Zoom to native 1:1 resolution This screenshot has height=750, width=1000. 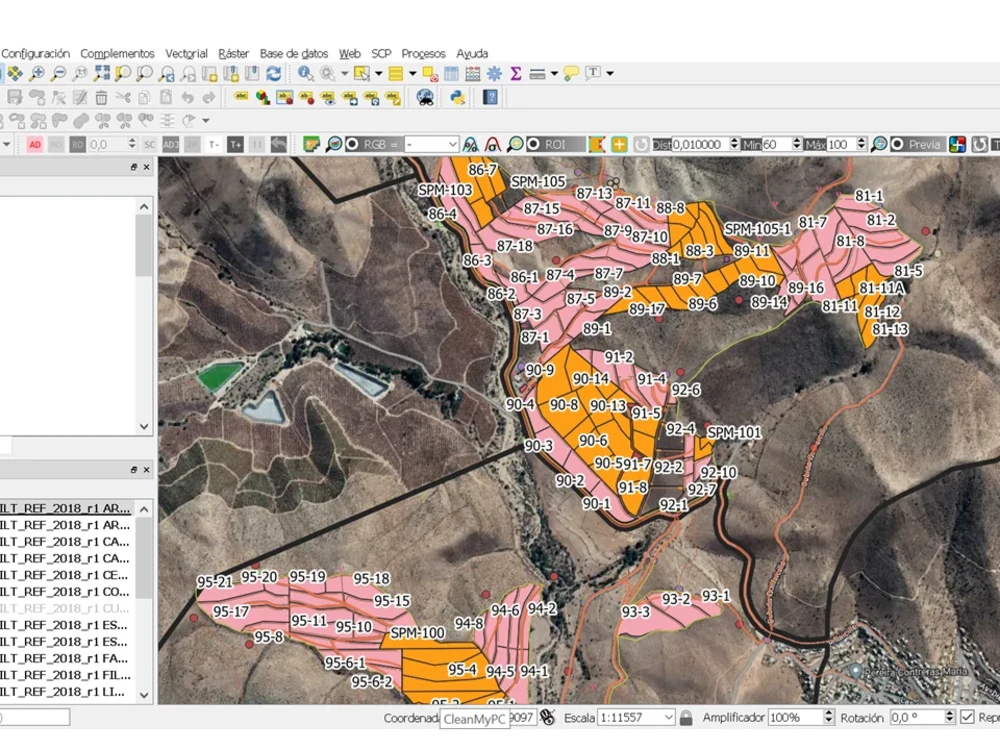[80, 73]
